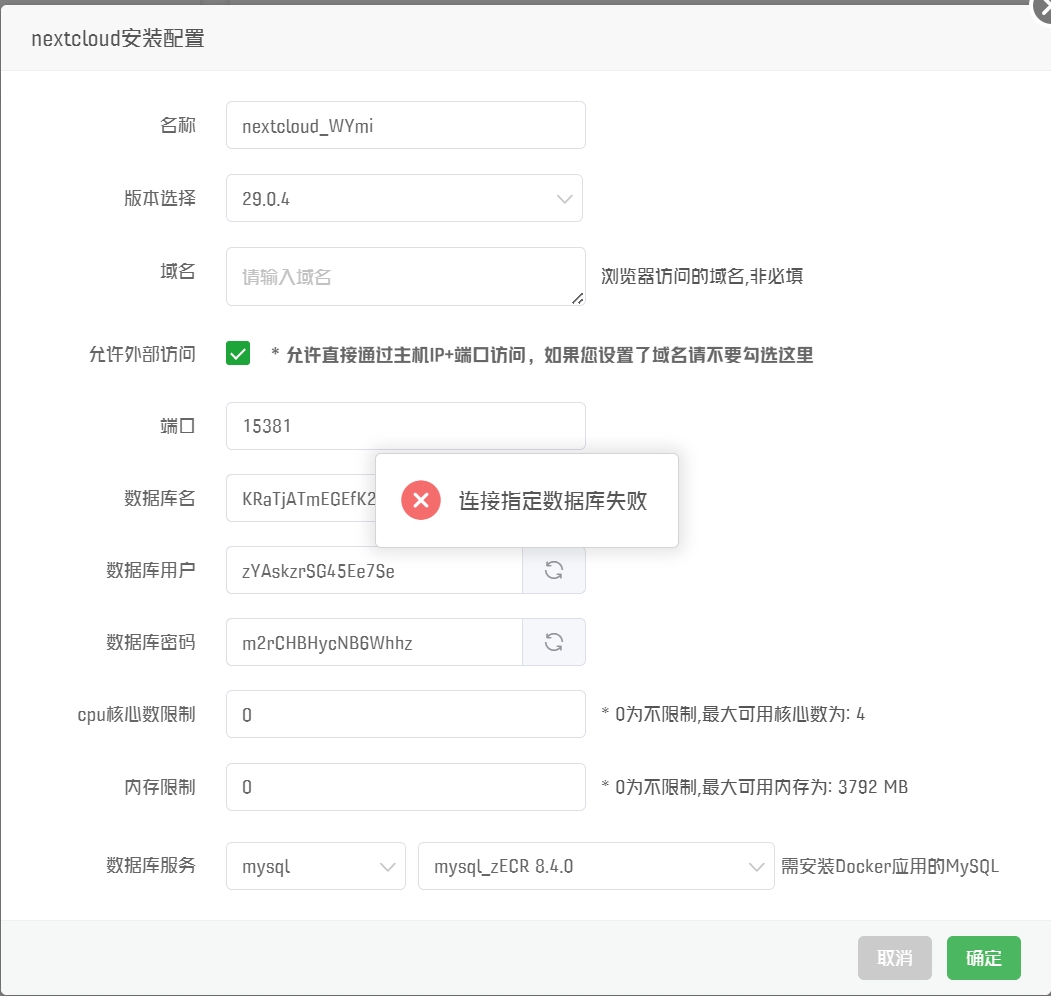Click the memory limit input field
1051x996 pixels.
[406, 787]
